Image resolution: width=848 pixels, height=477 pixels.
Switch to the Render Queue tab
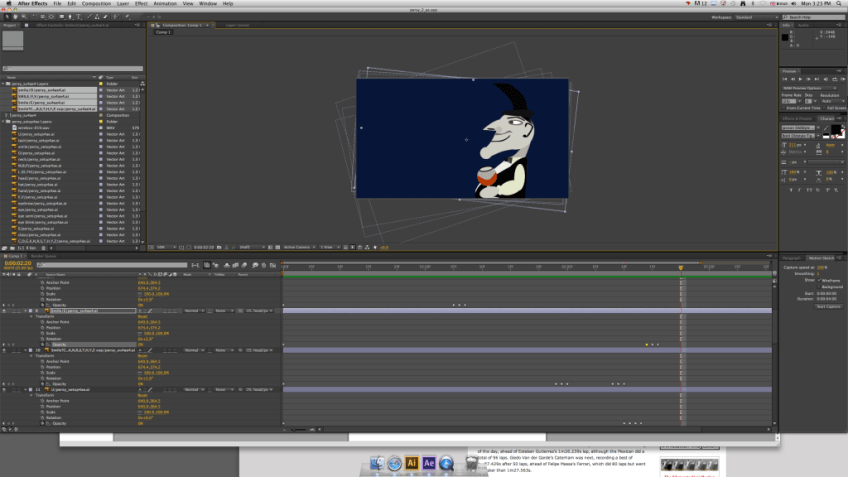point(44,256)
